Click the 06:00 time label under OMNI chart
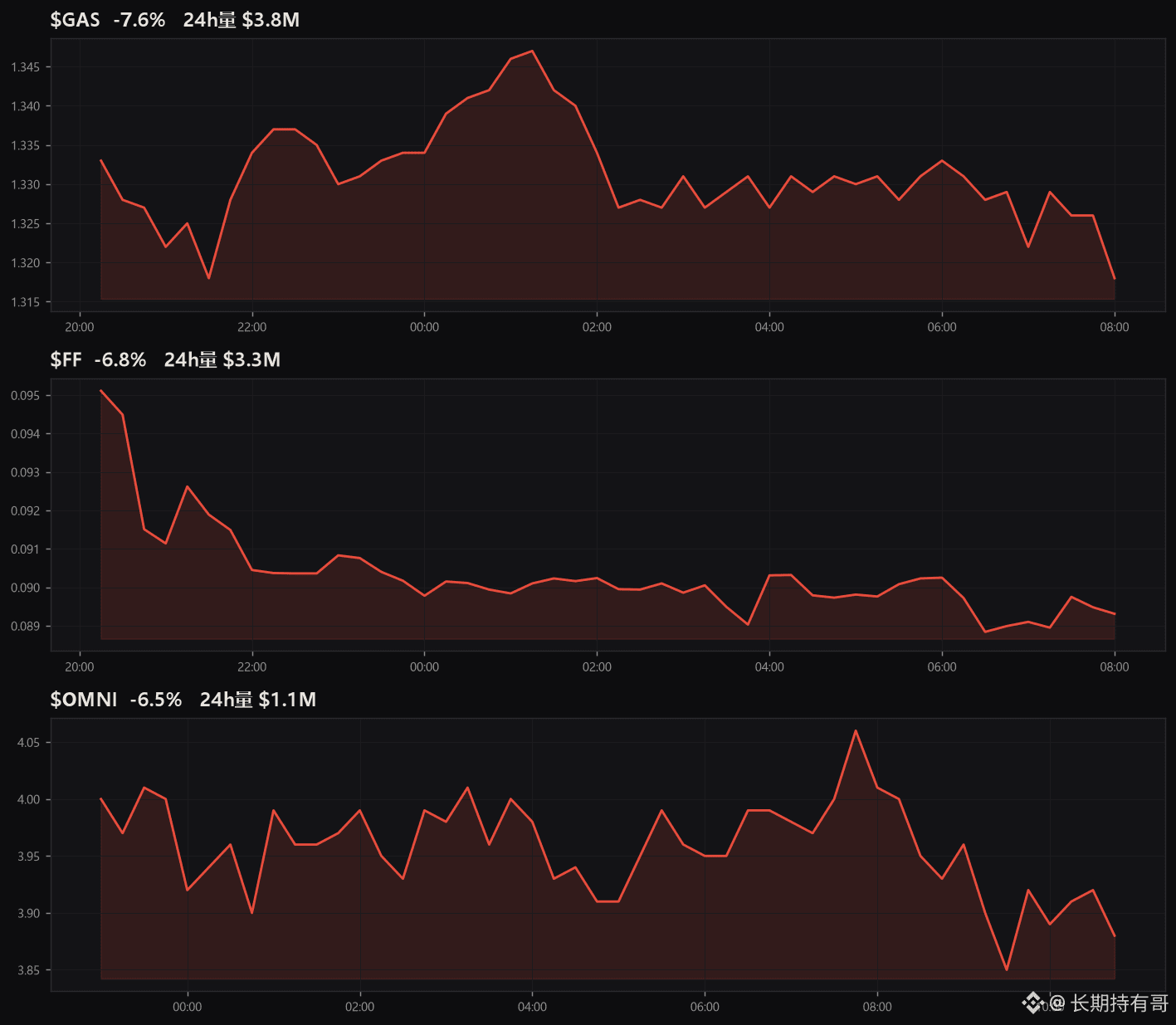 pyautogui.click(x=705, y=1007)
